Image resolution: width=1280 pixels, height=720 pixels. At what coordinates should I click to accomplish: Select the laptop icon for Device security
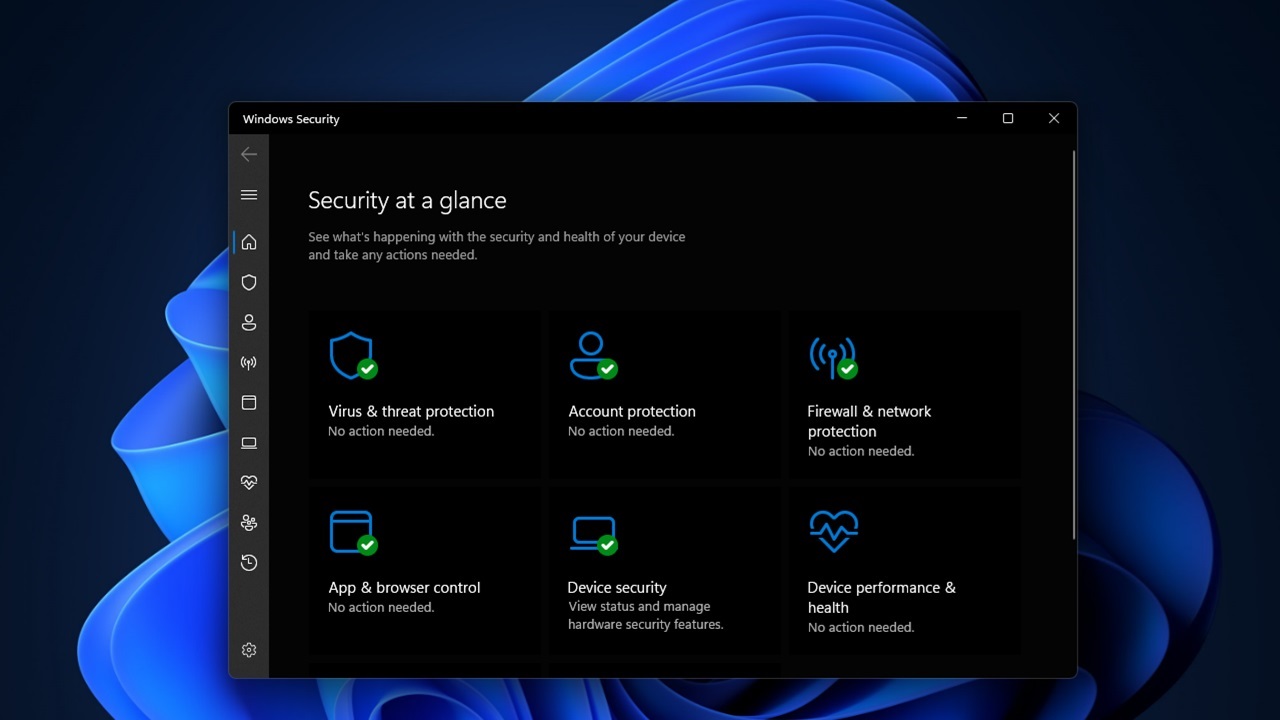(x=249, y=442)
